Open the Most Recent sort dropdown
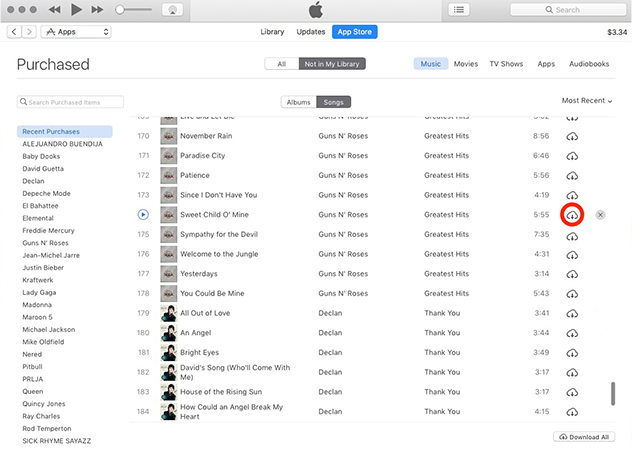Screen dimensions: 632x450 tap(587, 100)
